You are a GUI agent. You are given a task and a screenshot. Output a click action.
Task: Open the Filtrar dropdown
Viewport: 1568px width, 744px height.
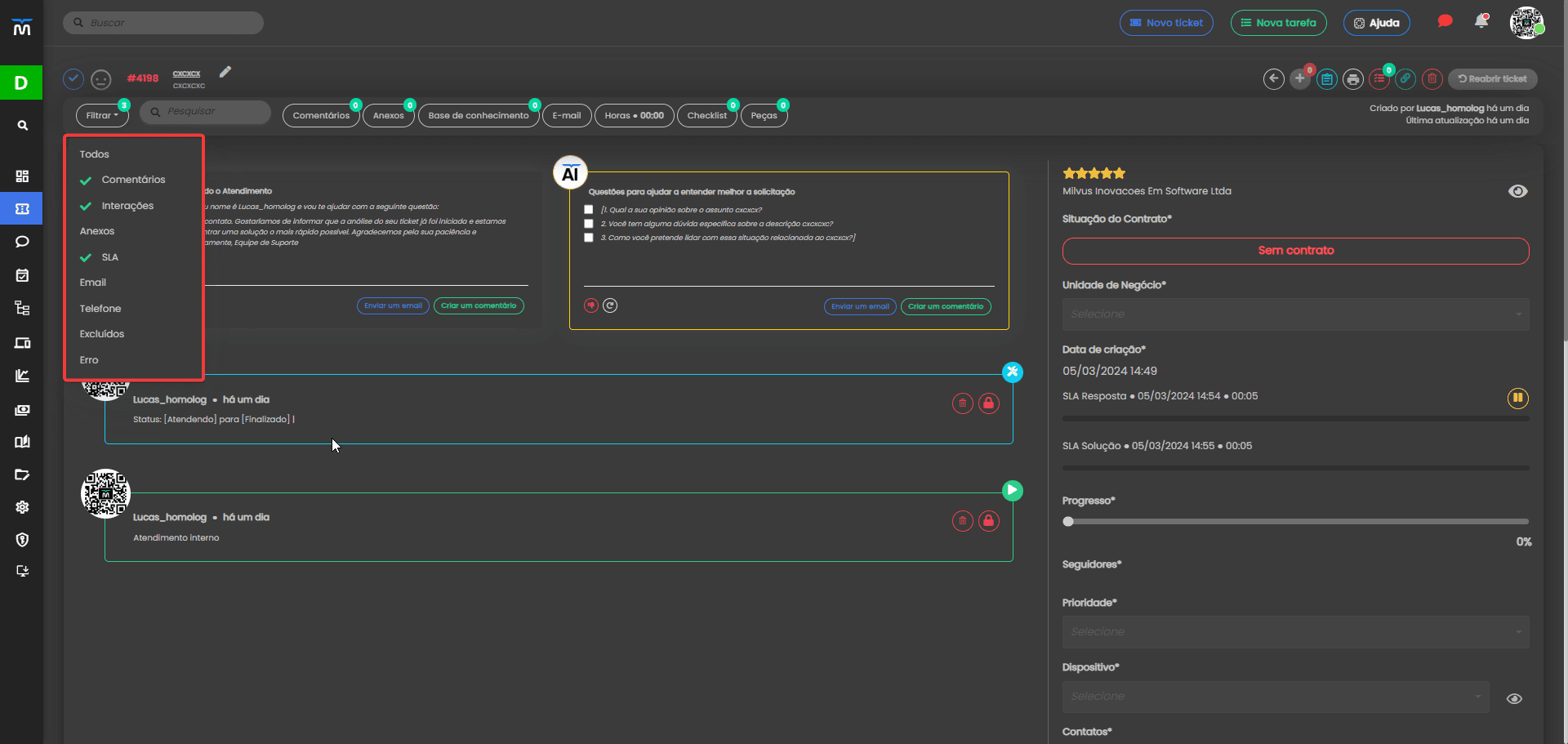(102, 116)
